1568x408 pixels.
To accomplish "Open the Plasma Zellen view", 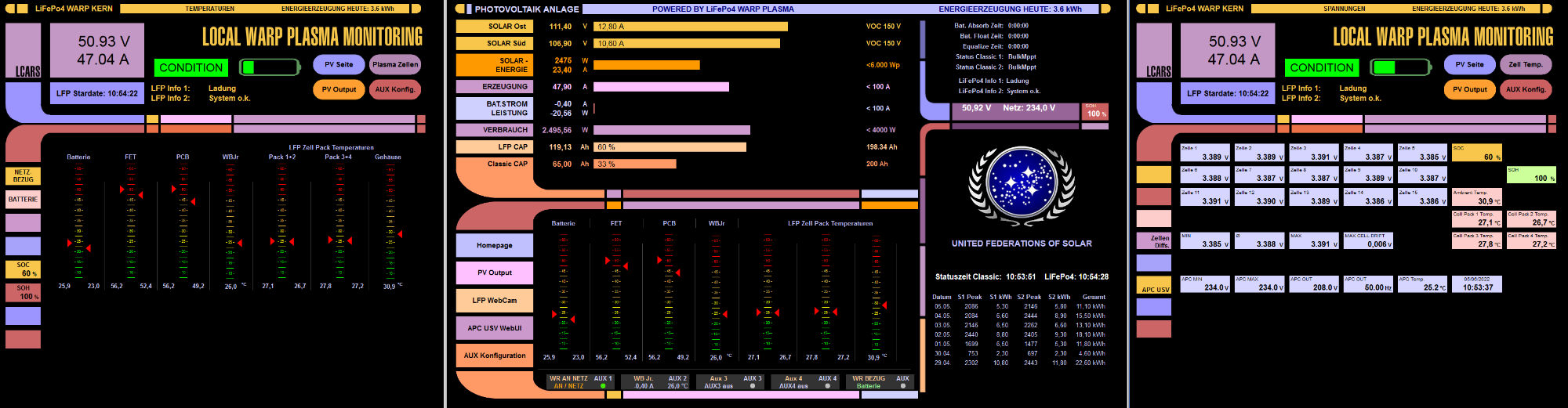I will pos(395,64).
